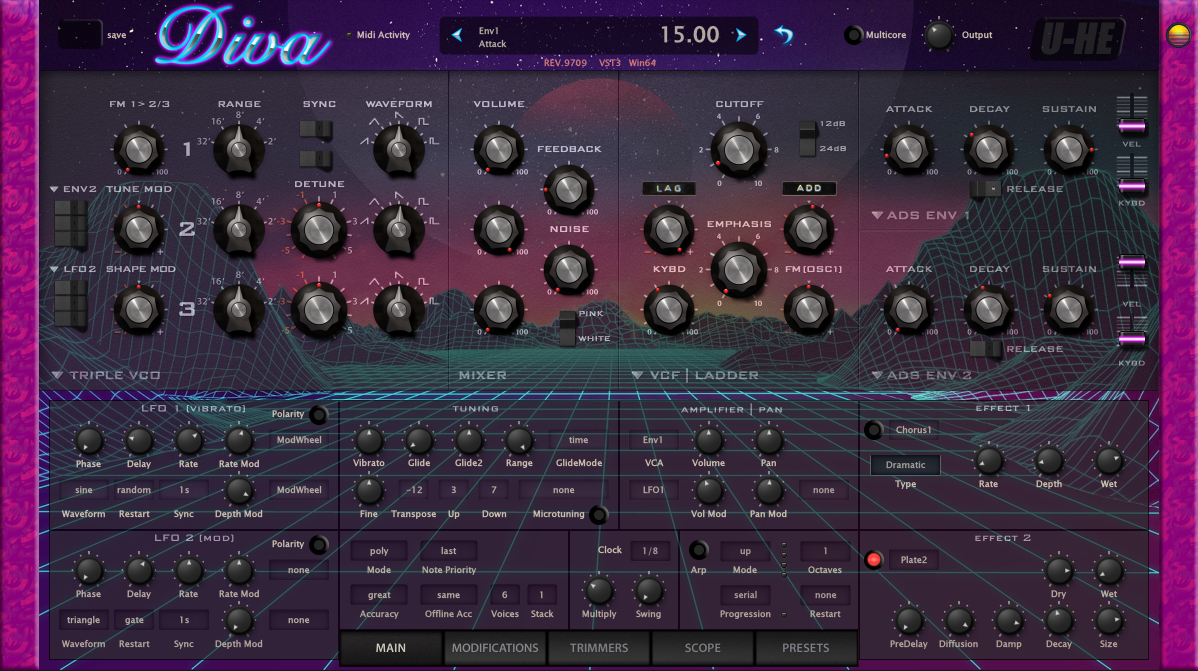The image size is (1198, 671).
Task: Toggle the Multicore button
Action: pyautogui.click(x=853, y=34)
